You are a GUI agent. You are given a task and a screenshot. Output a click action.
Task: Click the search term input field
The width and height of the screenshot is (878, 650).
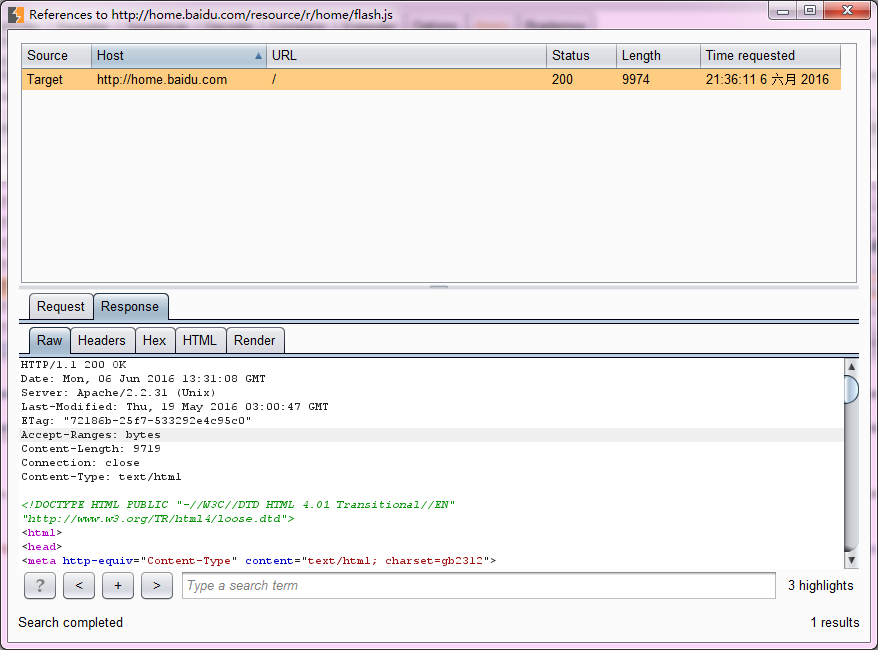coord(479,586)
